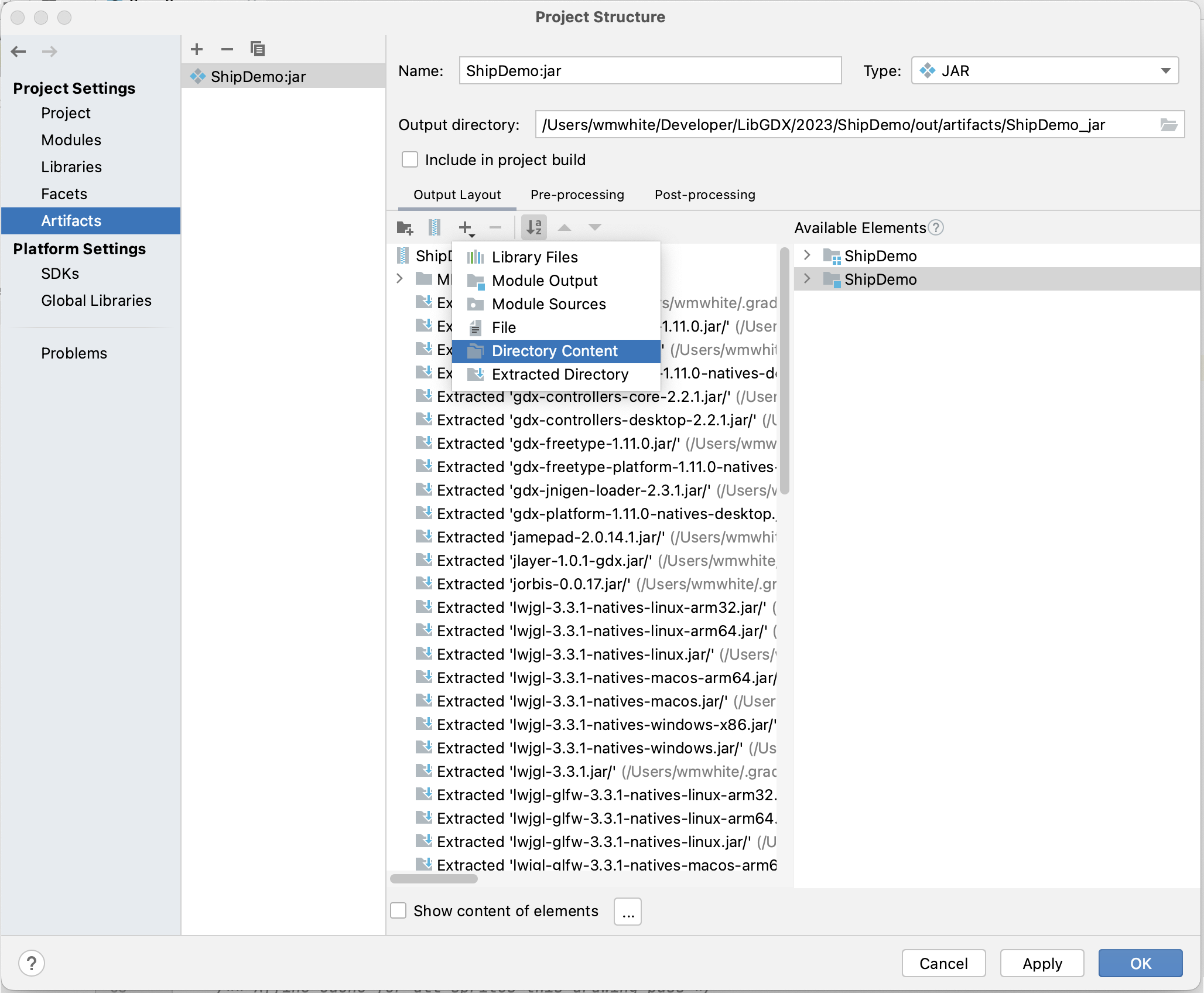Choose Directory Content from the popup menu
The height and width of the screenshot is (993, 1204).
pyautogui.click(x=555, y=351)
